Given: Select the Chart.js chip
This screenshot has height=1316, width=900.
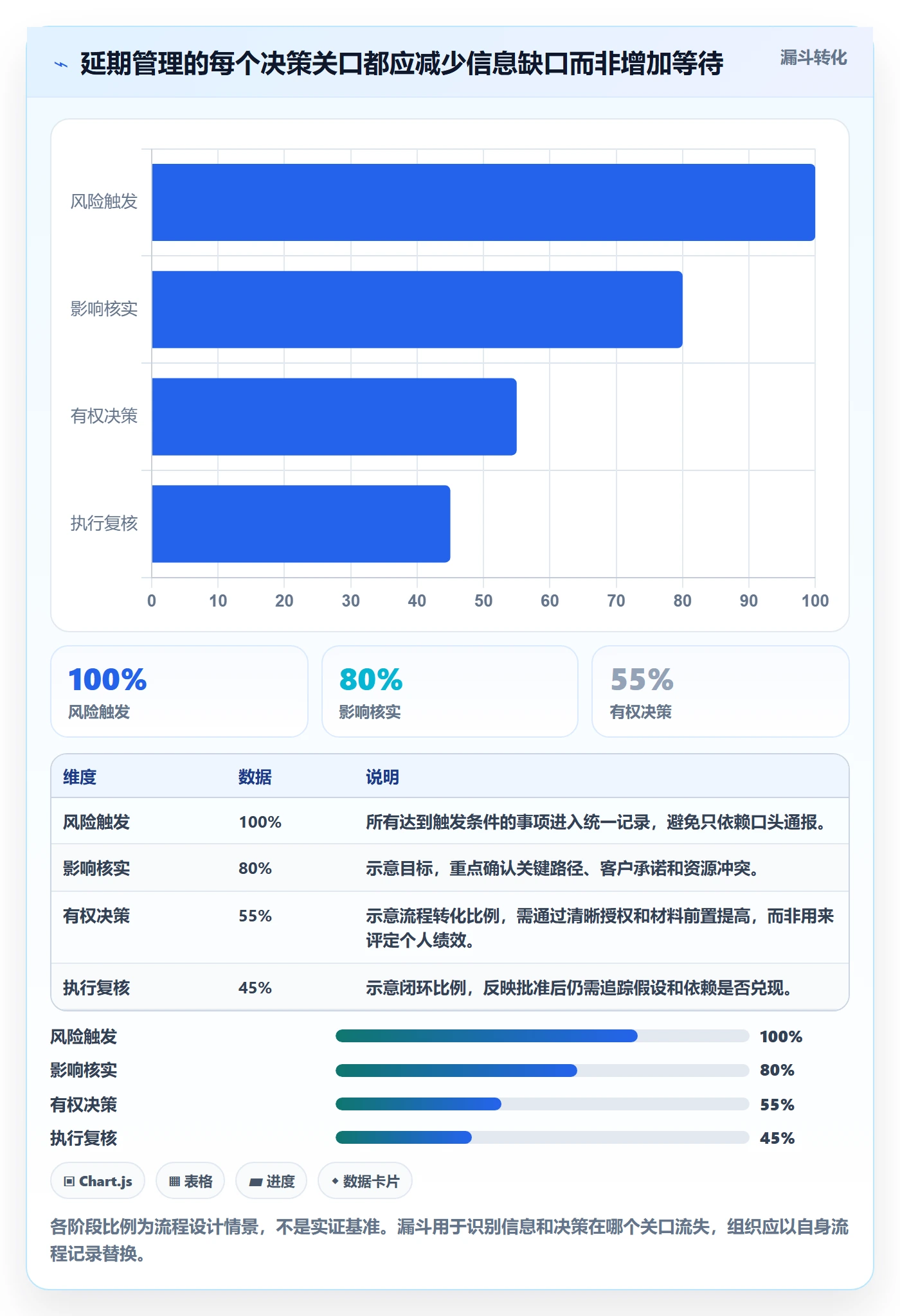Looking at the screenshot, I should 98,1181.
